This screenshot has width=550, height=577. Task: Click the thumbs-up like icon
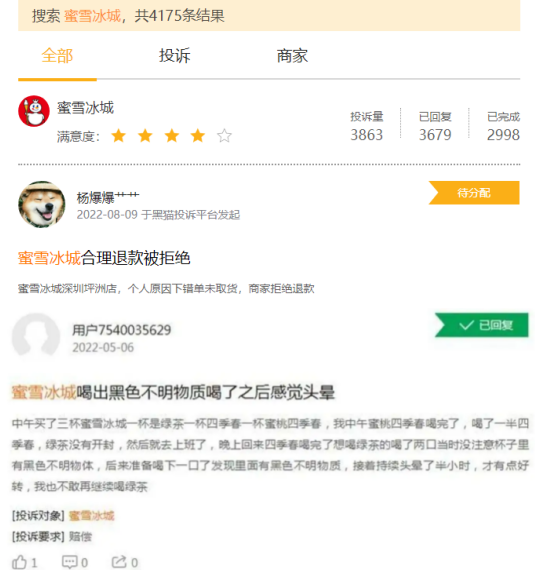19,562
